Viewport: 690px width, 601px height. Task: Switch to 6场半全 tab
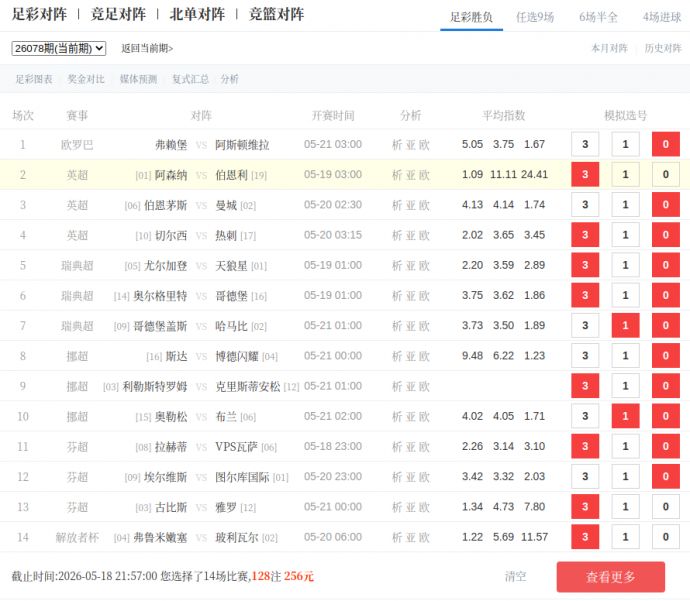(598, 17)
